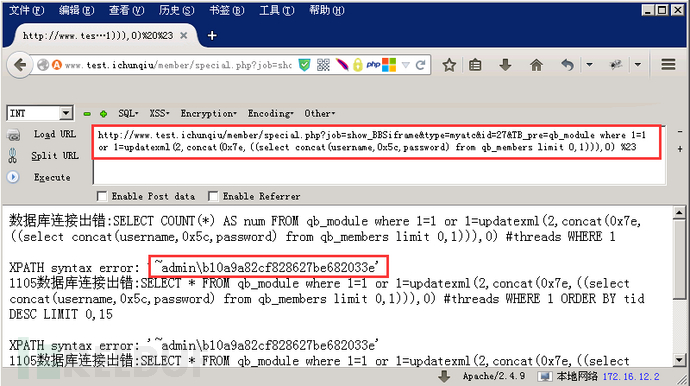Expand the Encryption dropdown menu
The height and width of the screenshot is (386, 690).
point(209,114)
